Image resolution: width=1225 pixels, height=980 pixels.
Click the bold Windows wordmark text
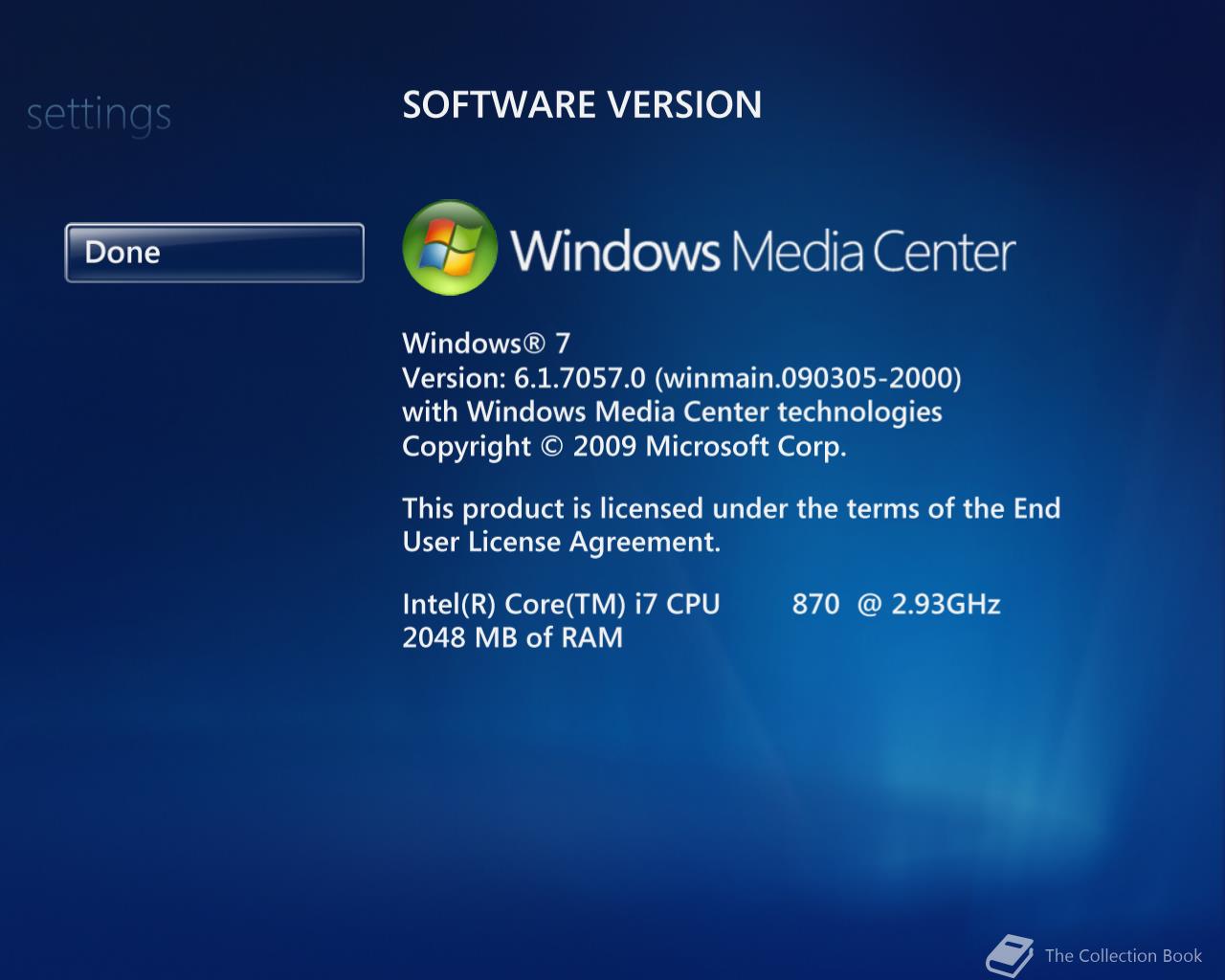[x=615, y=250]
